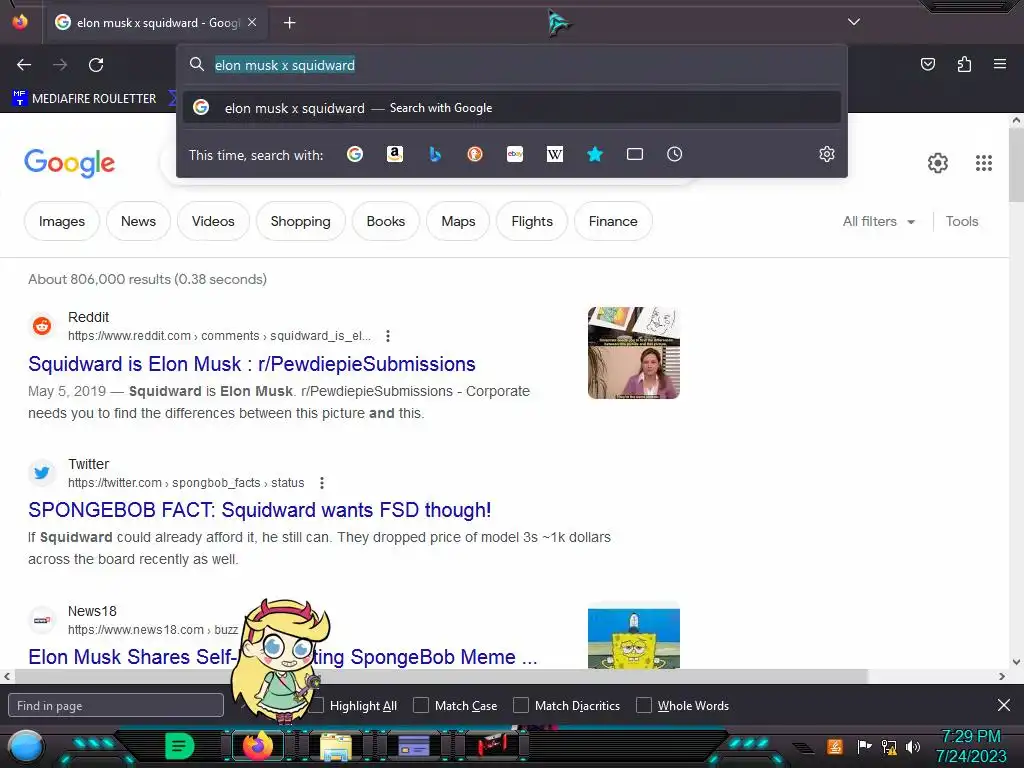Search this time with Google icon
The height and width of the screenshot is (768, 1024).
(355, 154)
